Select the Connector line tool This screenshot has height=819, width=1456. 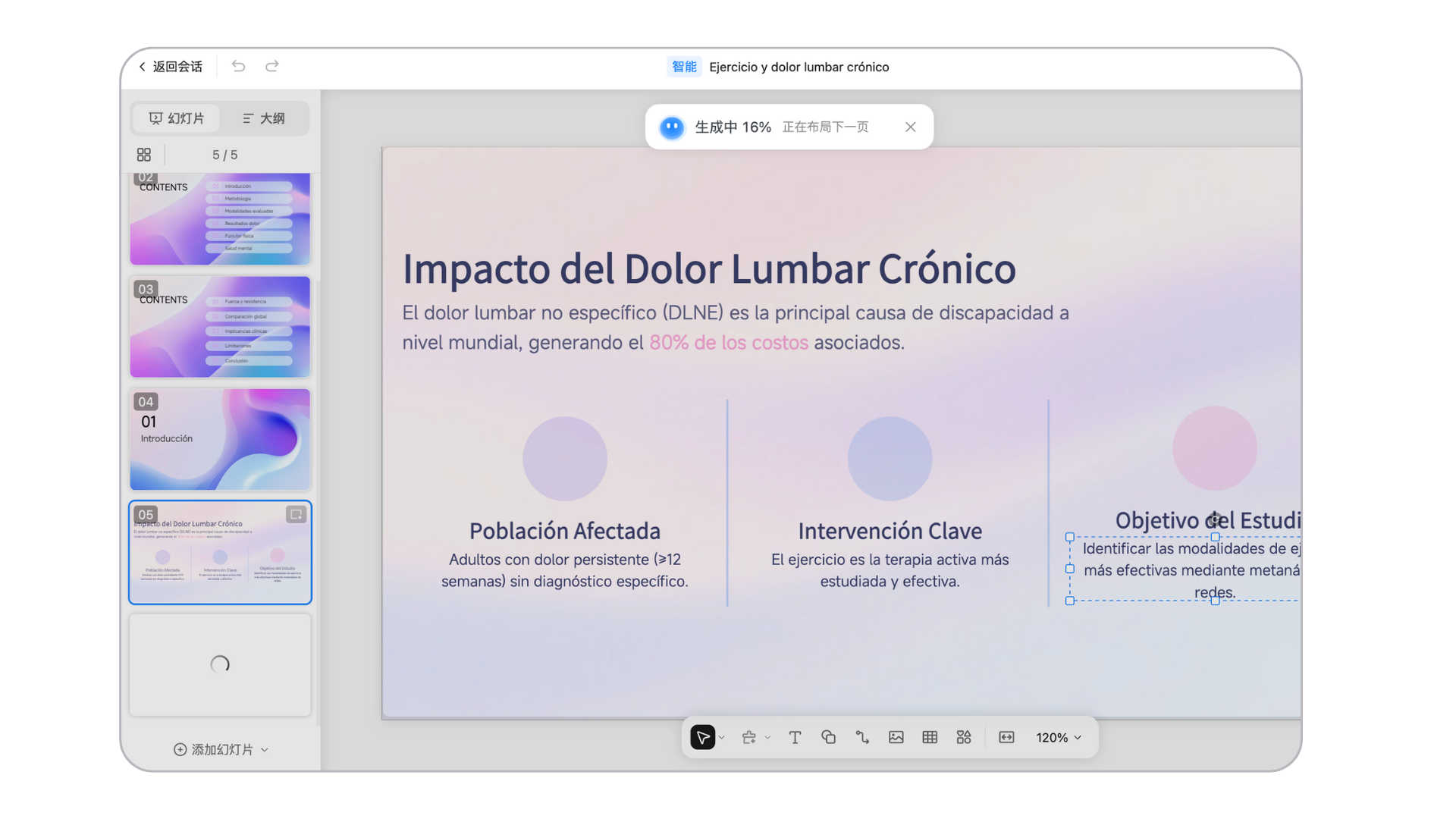[x=862, y=737]
